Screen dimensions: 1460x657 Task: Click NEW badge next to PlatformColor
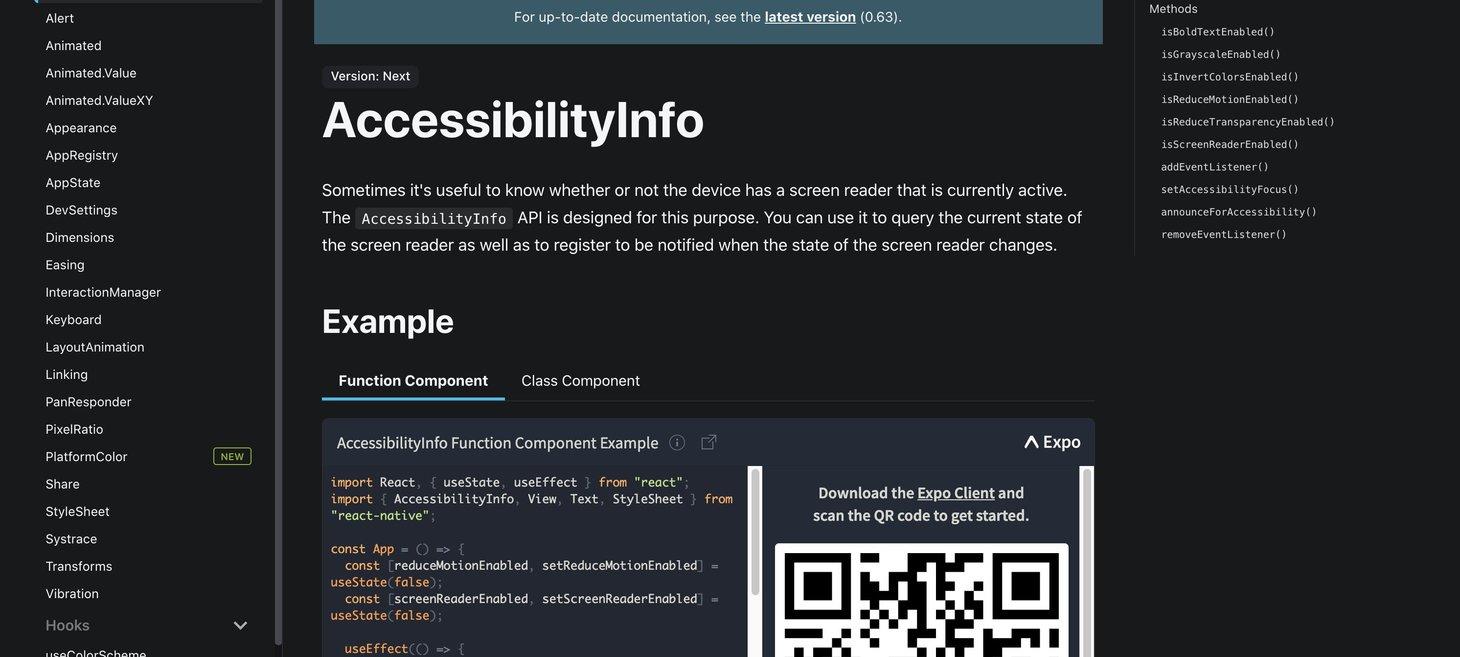[232, 457]
